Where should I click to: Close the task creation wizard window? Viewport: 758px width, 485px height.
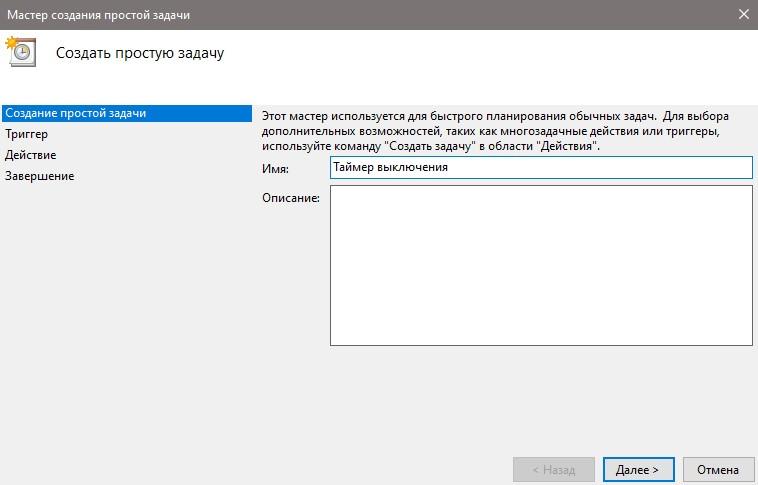tap(743, 15)
